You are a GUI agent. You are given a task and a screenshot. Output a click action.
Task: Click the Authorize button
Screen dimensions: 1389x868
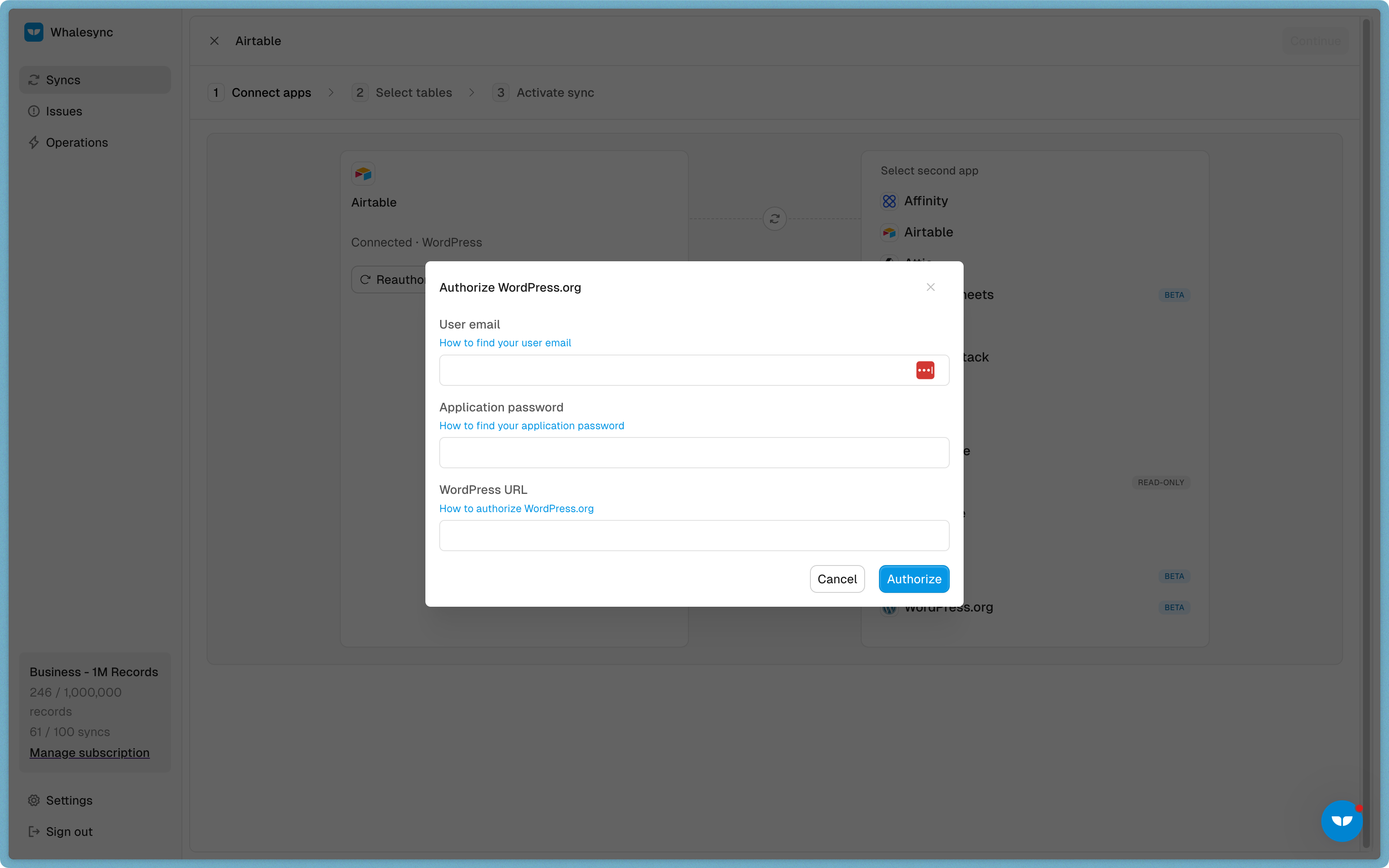(914, 579)
